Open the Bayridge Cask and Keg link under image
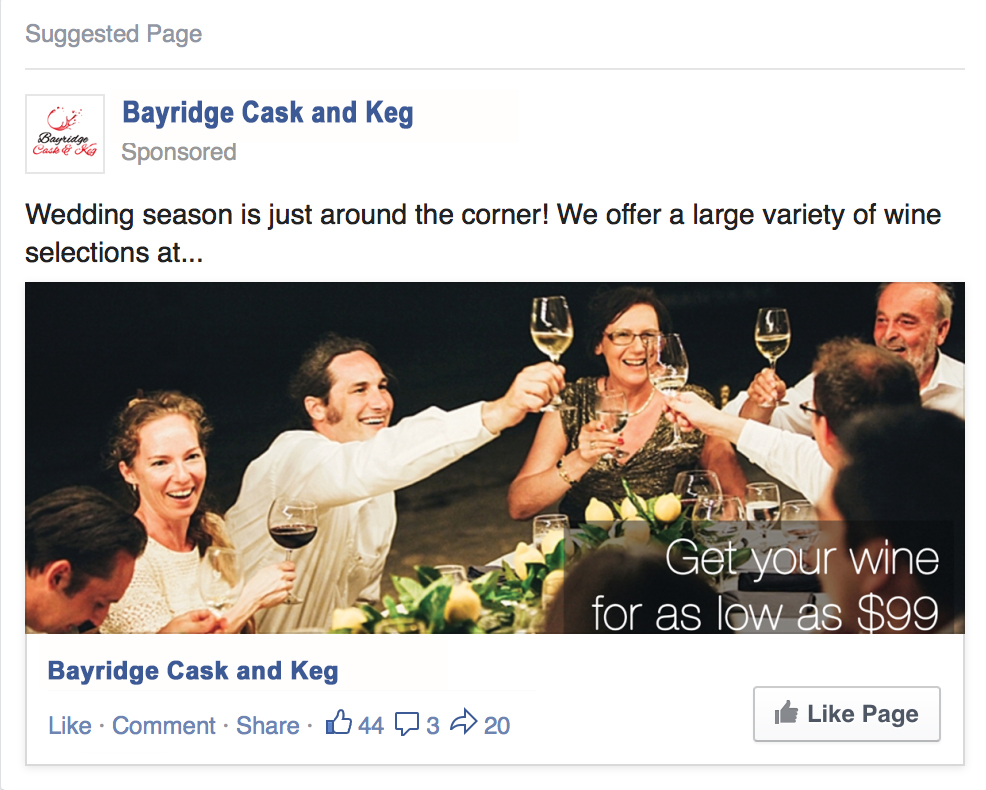Image resolution: width=986 pixels, height=790 pixels. 193,671
